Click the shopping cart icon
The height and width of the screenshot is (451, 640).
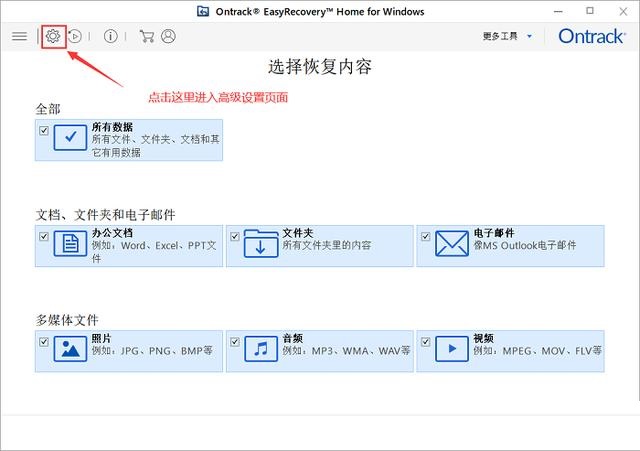click(147, 36)
